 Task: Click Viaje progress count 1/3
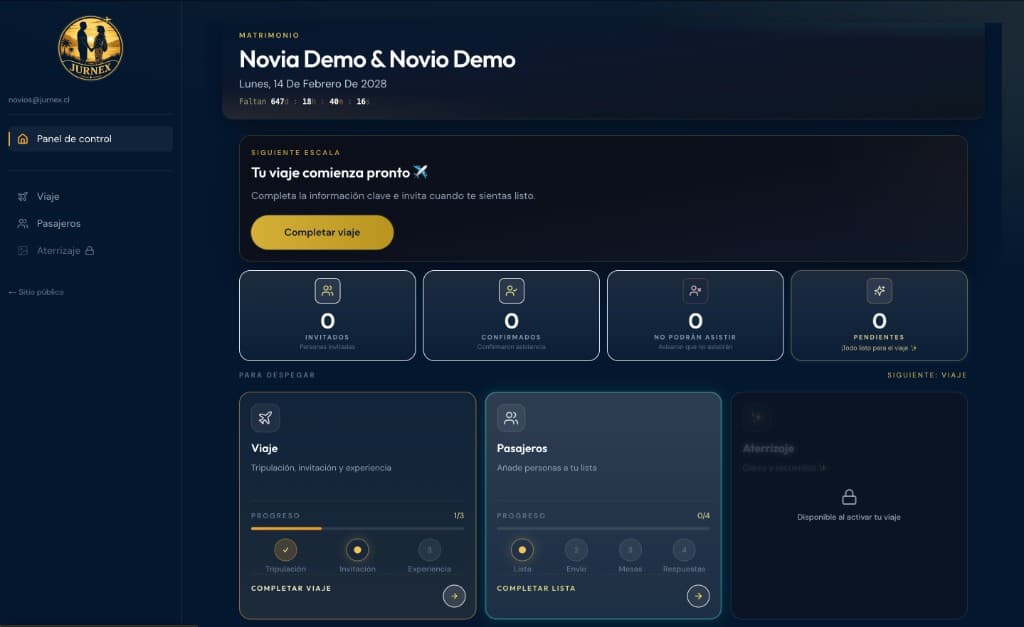tap(458, 516)
